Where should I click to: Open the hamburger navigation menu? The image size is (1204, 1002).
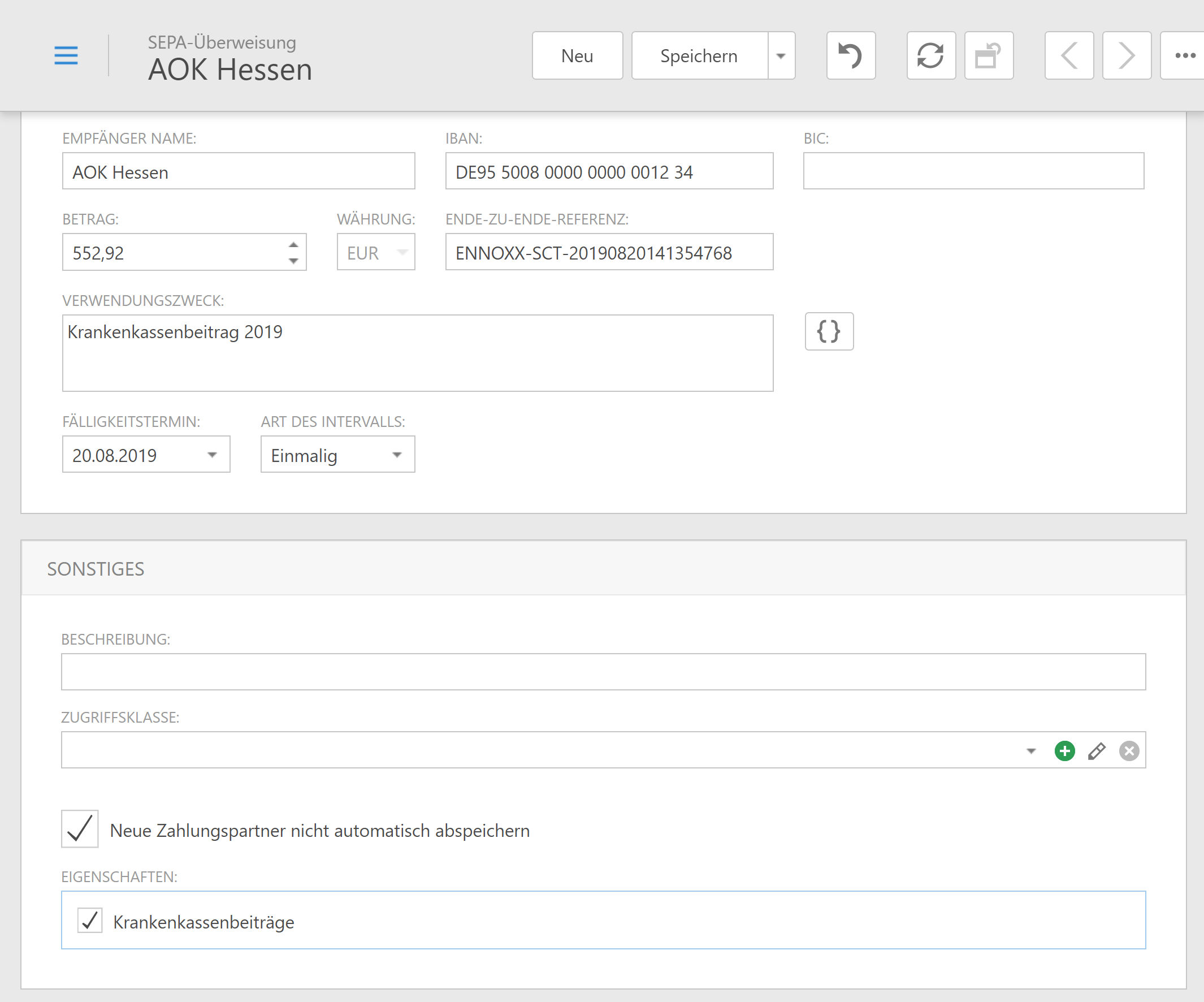(x=66, y=55)
